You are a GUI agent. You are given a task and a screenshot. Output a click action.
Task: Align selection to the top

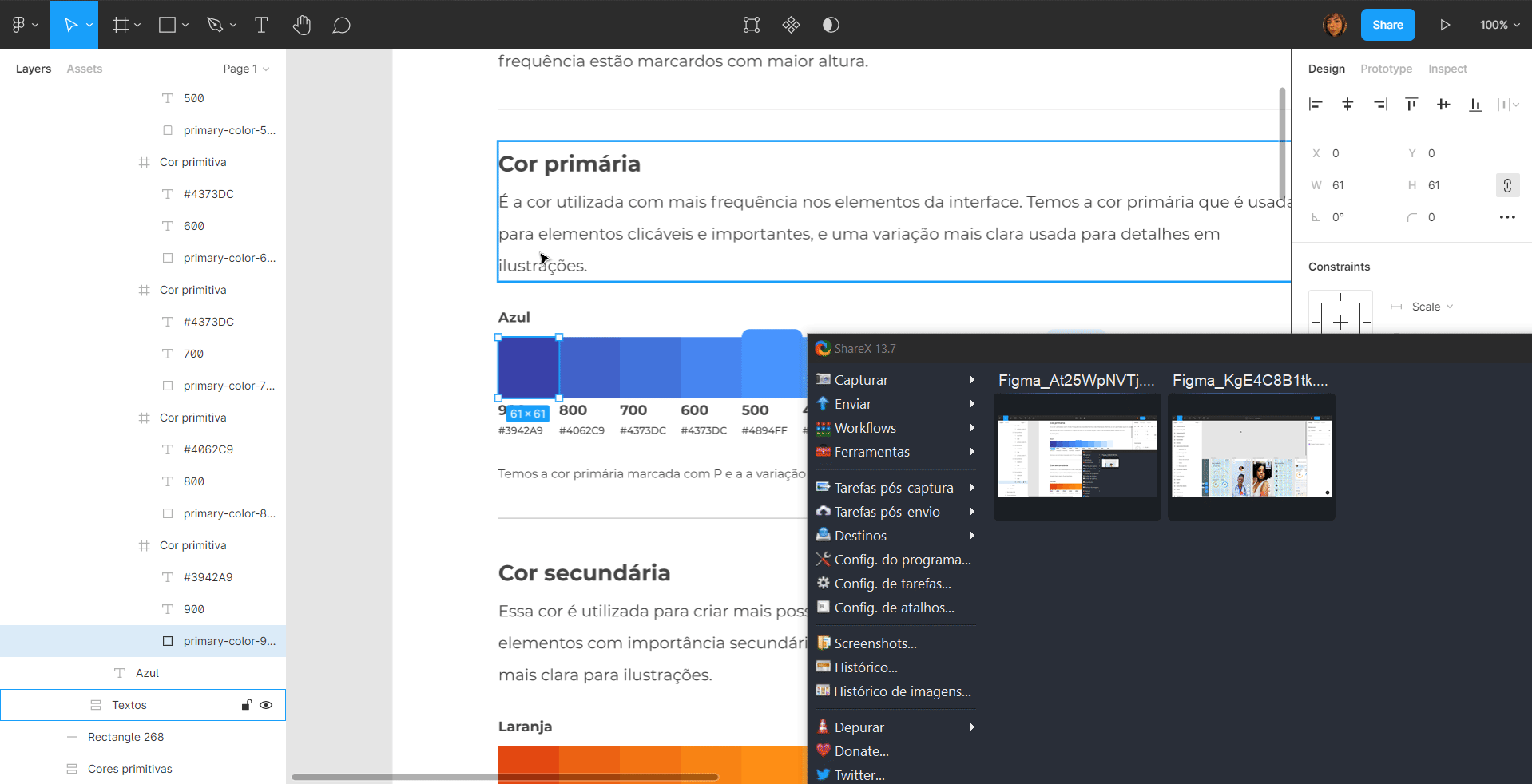click(x=1411, y=104)
